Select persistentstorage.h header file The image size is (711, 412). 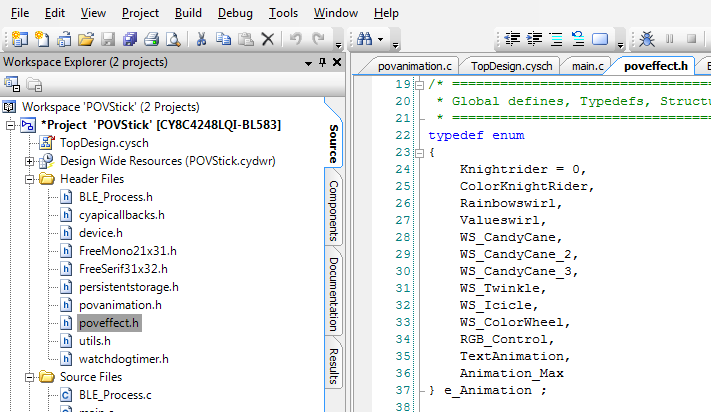pos(128,287)
